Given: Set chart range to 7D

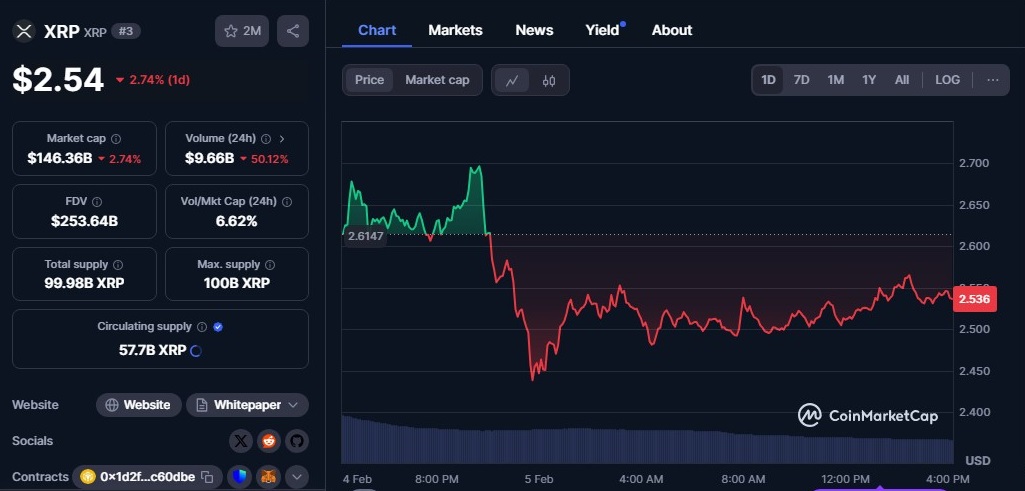Looking at the screenshot, I should [801, 80].
